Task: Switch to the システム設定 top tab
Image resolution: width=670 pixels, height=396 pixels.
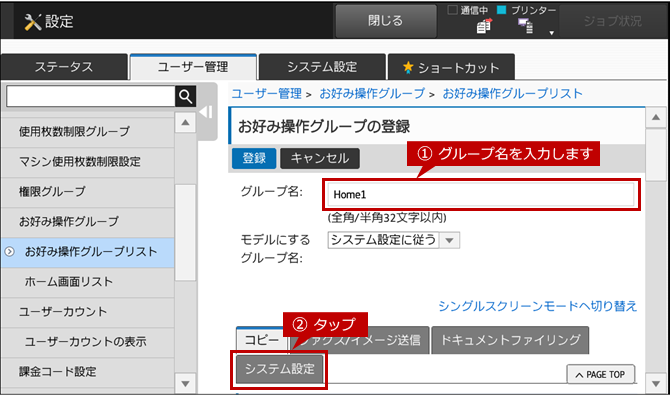Action: pos(322,67)
